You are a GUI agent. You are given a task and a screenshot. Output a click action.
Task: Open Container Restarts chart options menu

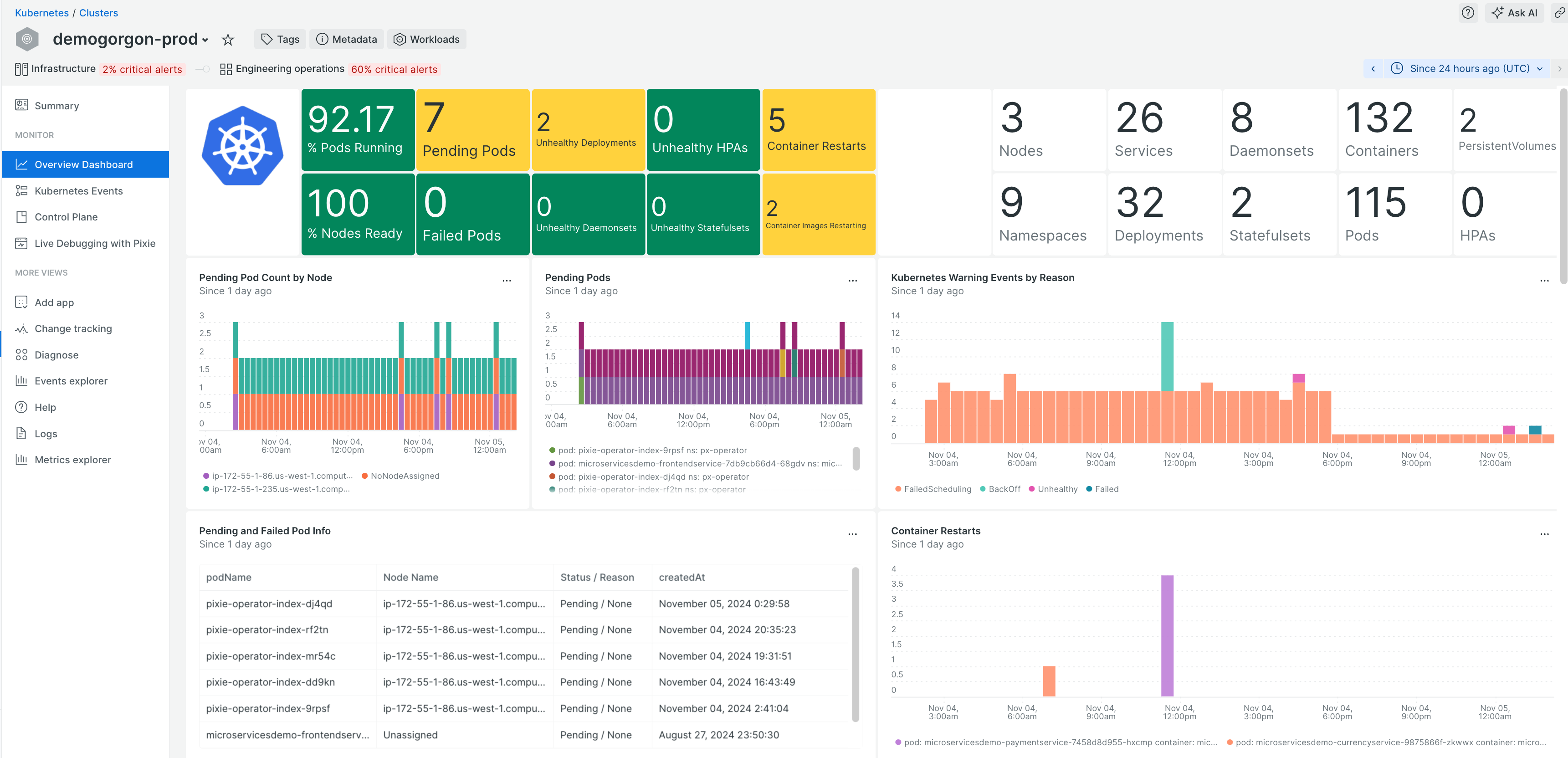pyautogui.click(x=1544, y=534)
